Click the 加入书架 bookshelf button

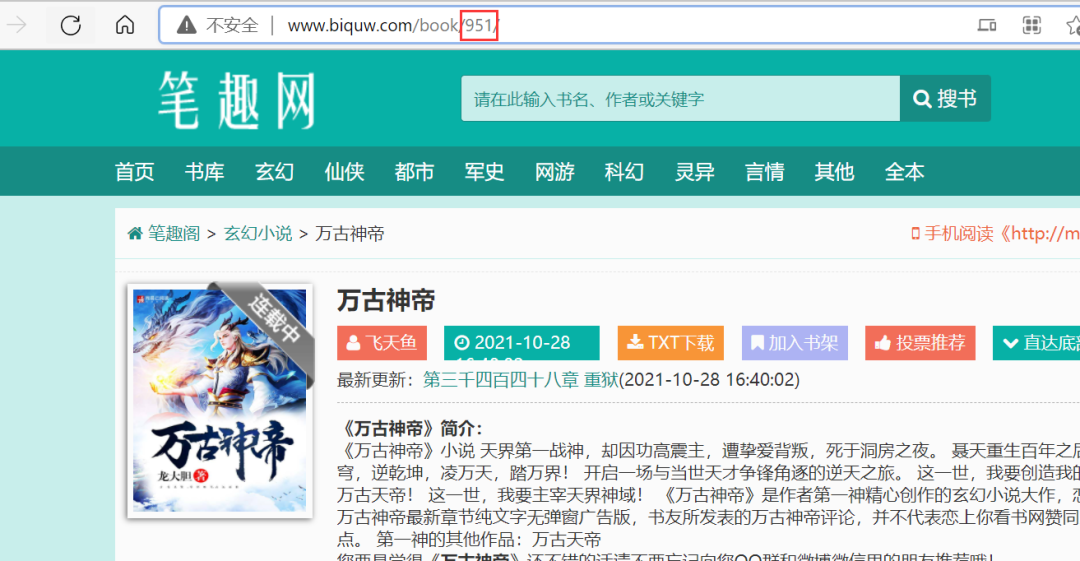click(x=794, y=343)
